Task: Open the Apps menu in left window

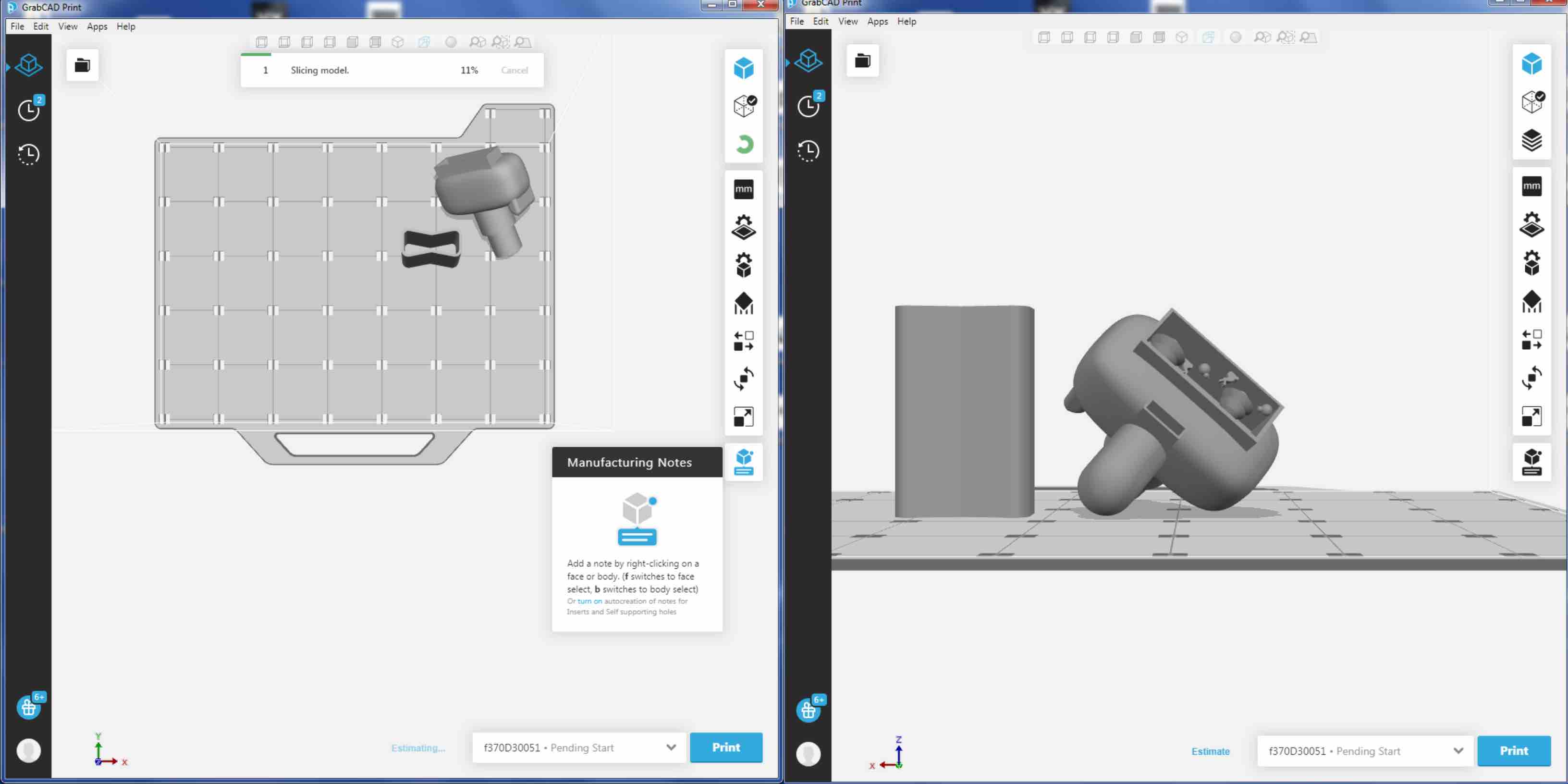Action: pos(96,26)
